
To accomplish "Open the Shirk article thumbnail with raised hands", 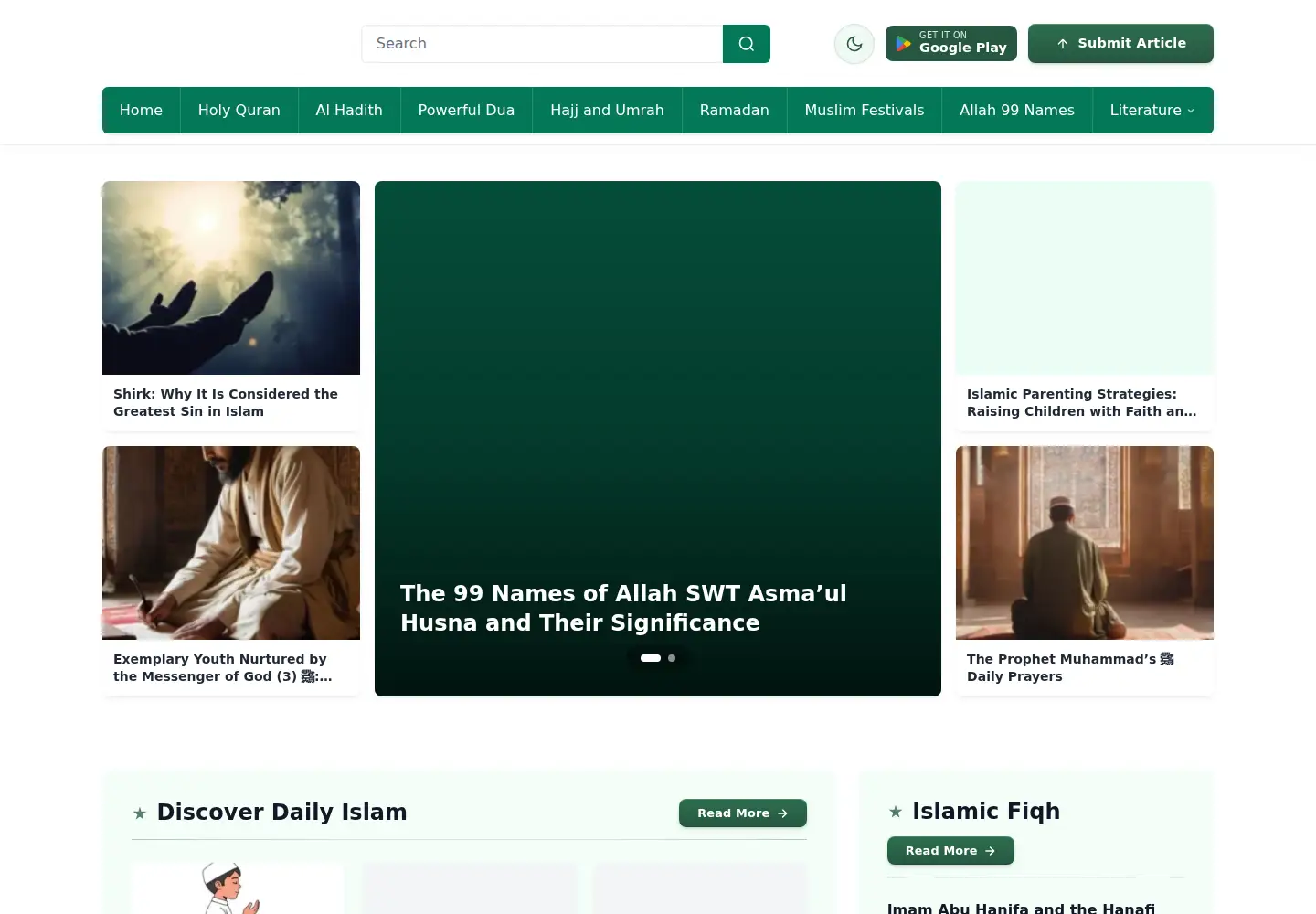I will [231, 278].
